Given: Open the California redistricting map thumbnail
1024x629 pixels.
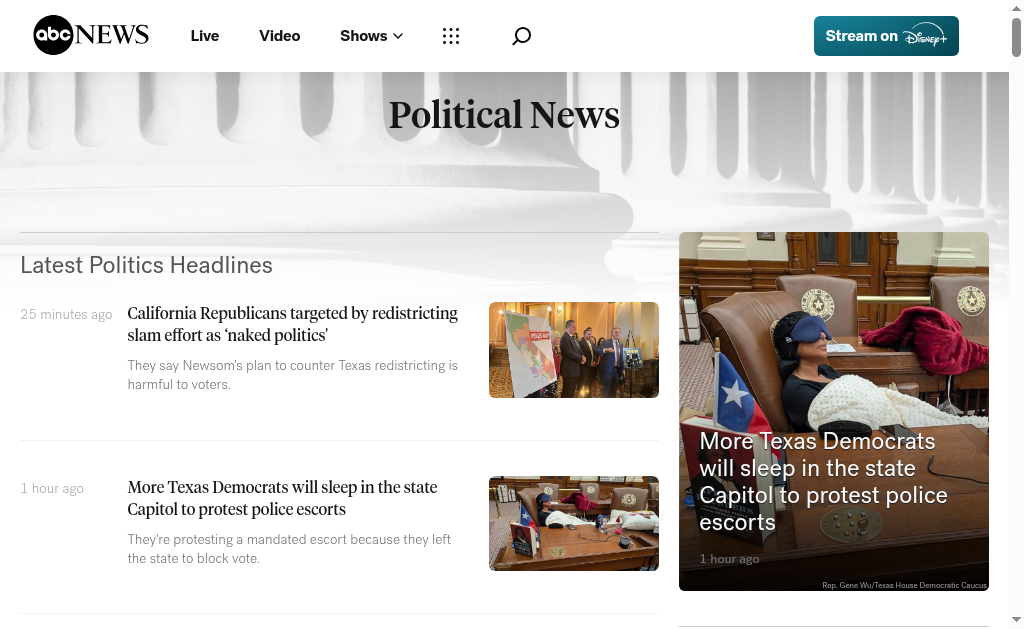Looking at the screenshot, I should coord(574,350).
